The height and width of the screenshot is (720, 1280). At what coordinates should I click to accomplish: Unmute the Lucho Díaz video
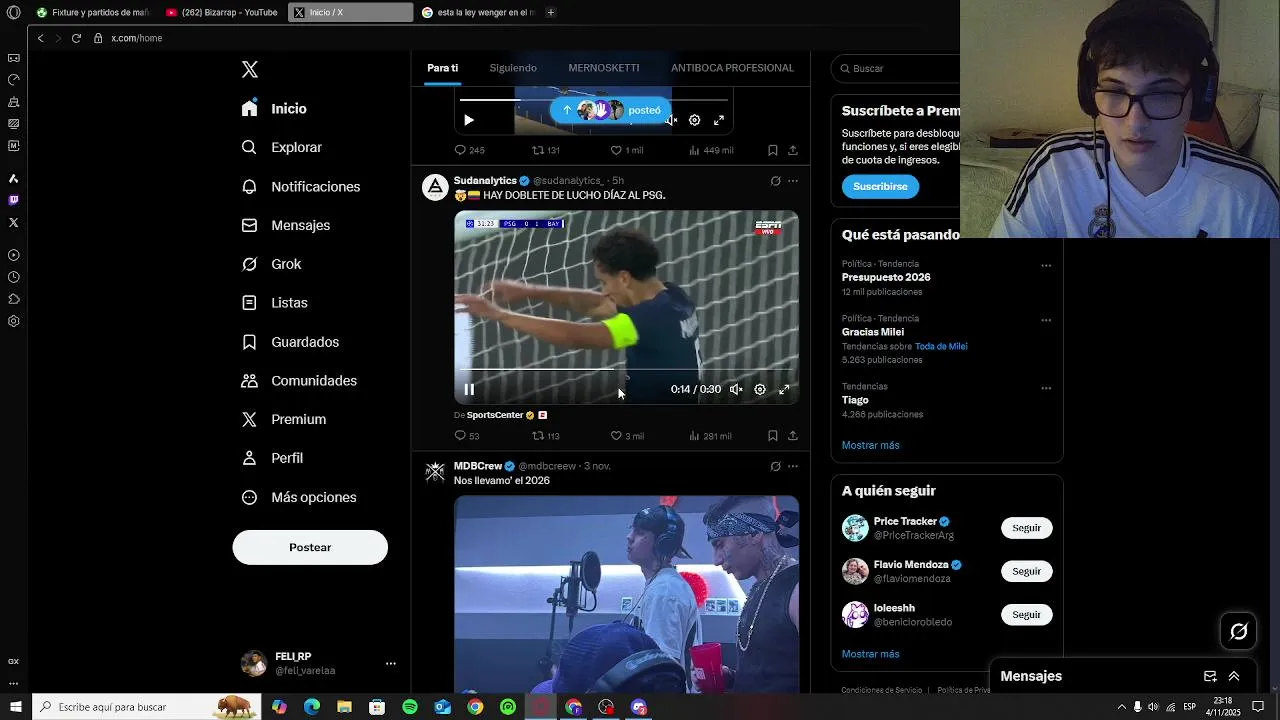pos(736,390)
